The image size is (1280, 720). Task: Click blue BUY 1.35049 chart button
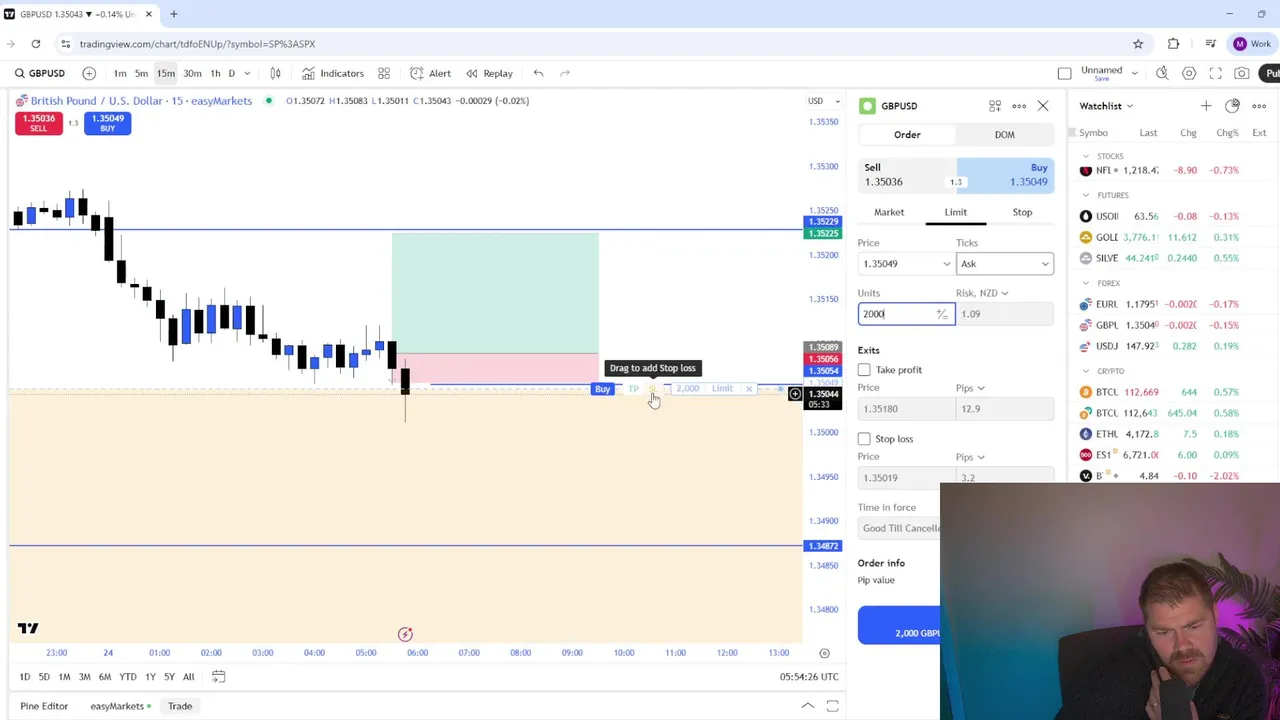[x=107, y=123]
